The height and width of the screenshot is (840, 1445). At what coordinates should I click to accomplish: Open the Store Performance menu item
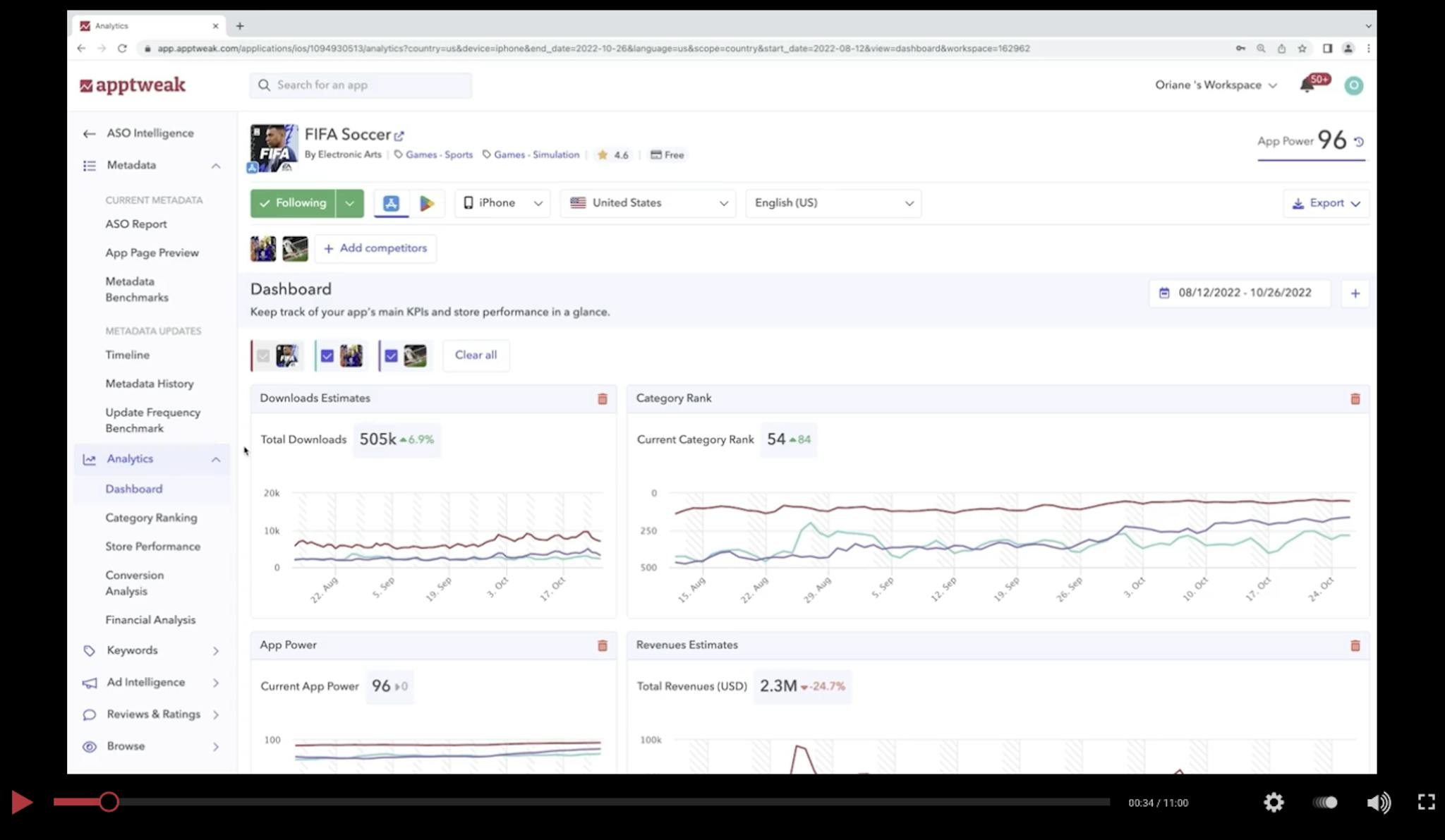(x=152, y=546)
